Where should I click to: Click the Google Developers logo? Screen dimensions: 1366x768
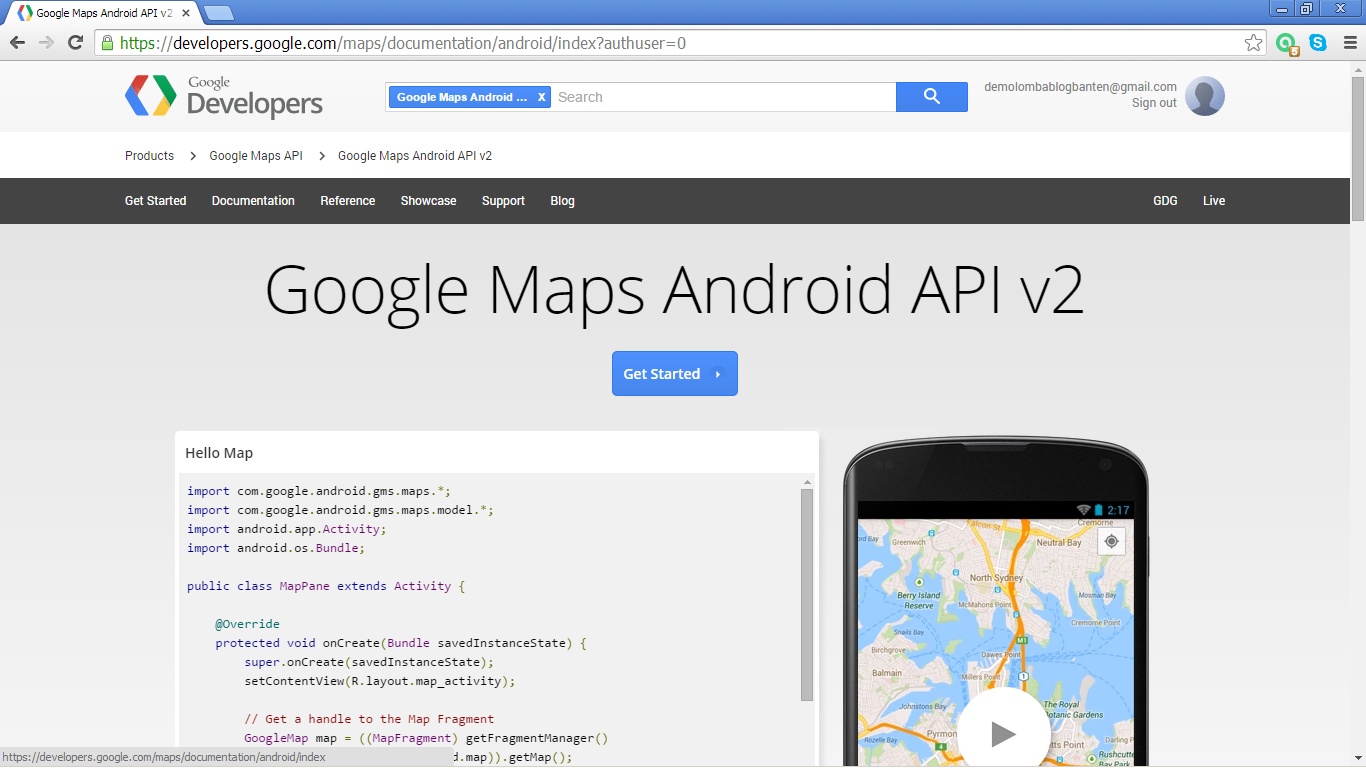point(224,97)
